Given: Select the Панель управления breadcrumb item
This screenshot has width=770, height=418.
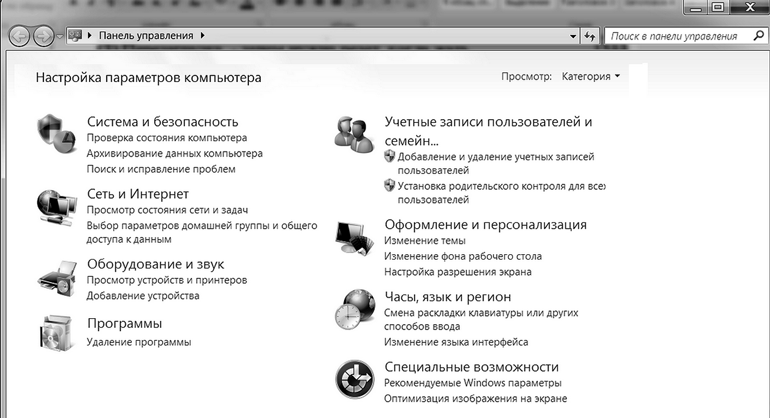Looking at the screenshot, I should pos(146,35).
